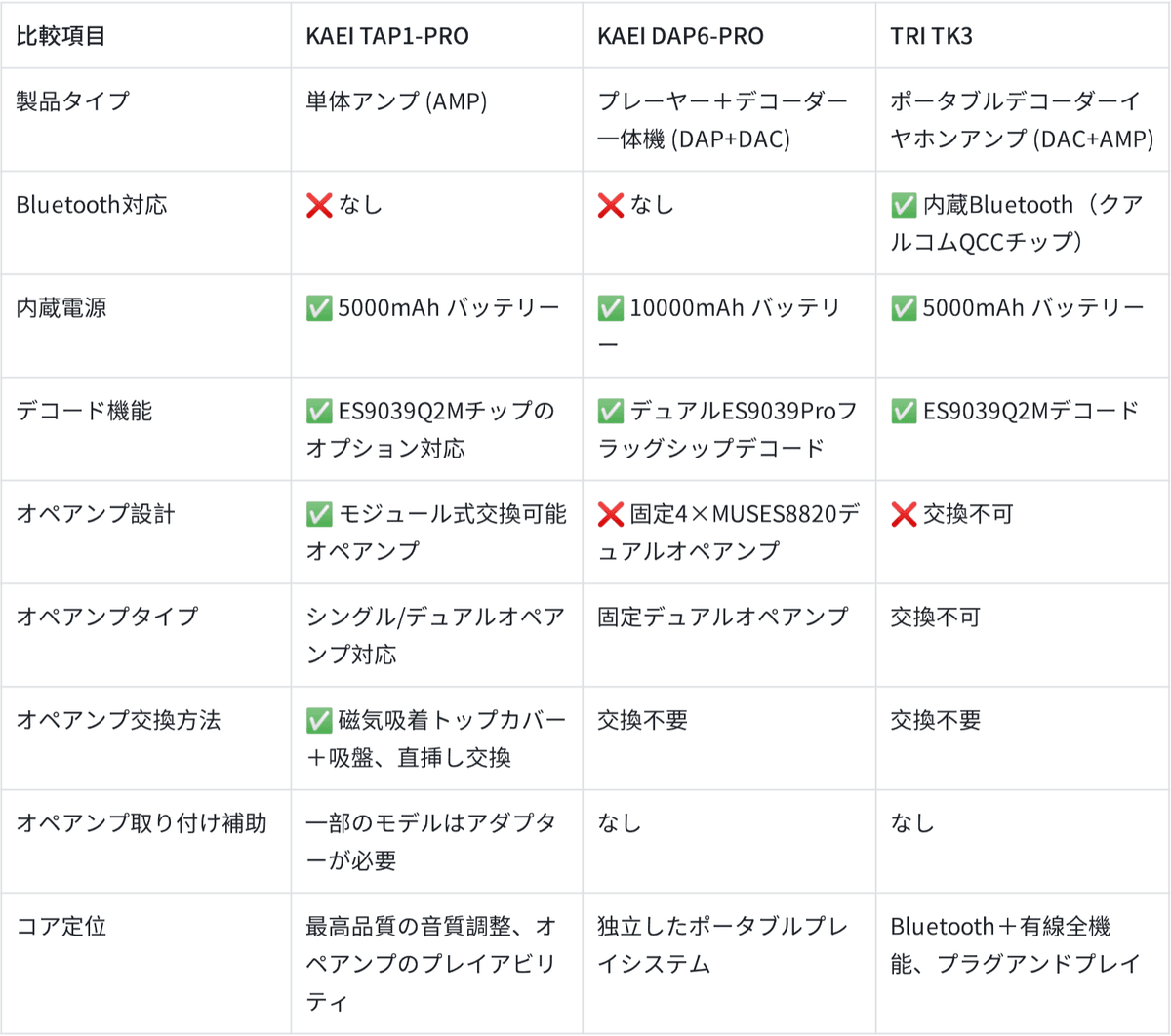This screenshot has width=1171, height=1036.
Task: Click the green check beside 磁気吸着トップカバー
Action: coord(319,720)
